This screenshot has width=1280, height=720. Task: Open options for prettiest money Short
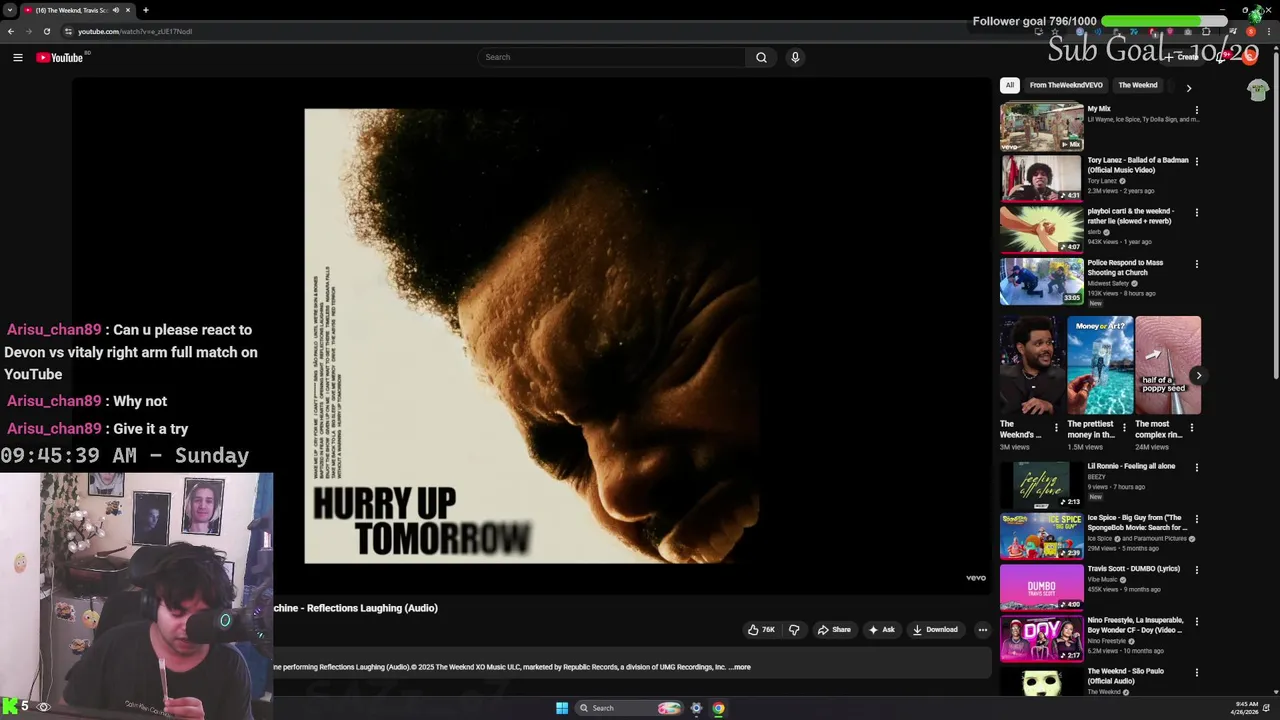(x=1124, y=428)
